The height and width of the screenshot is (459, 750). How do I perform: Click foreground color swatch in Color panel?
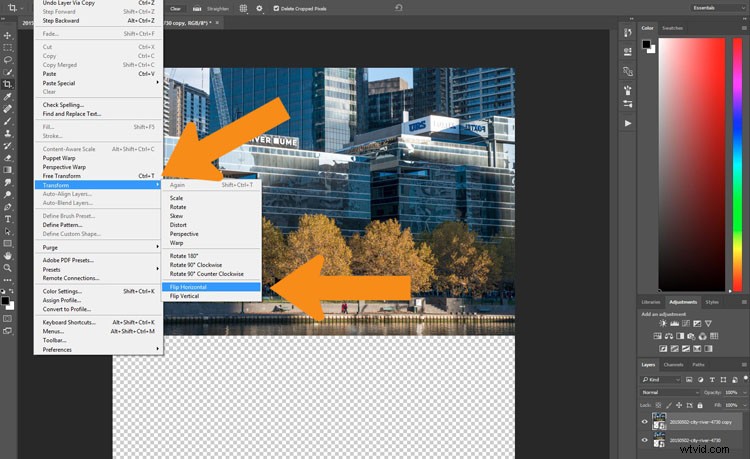tap(646, 44)
